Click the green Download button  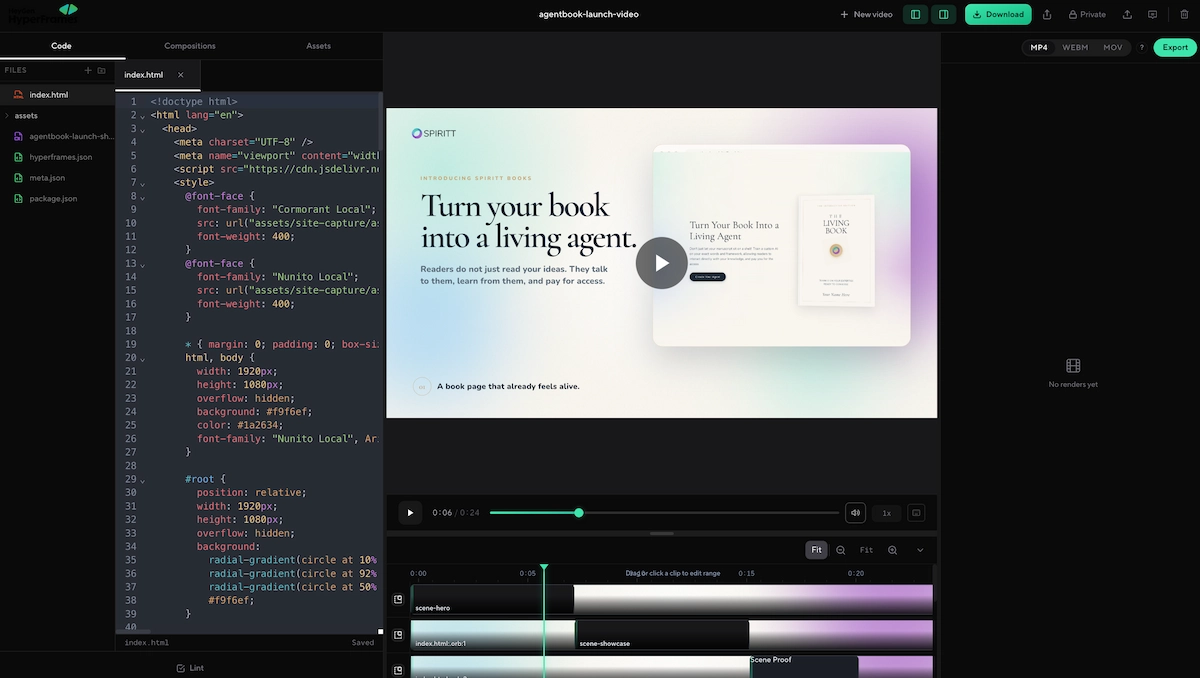coord(998,14)
